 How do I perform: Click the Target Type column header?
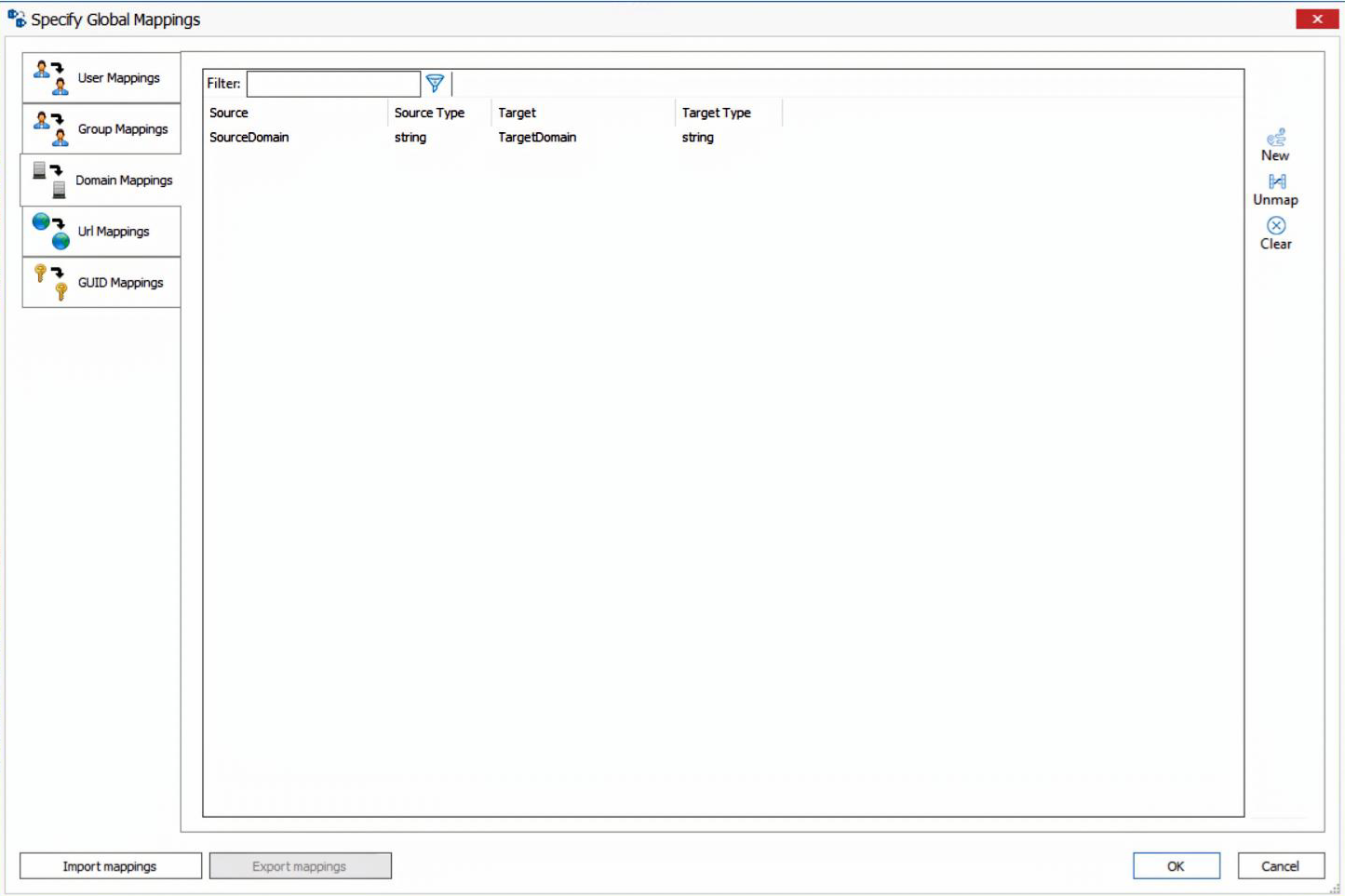pos(716,113)
